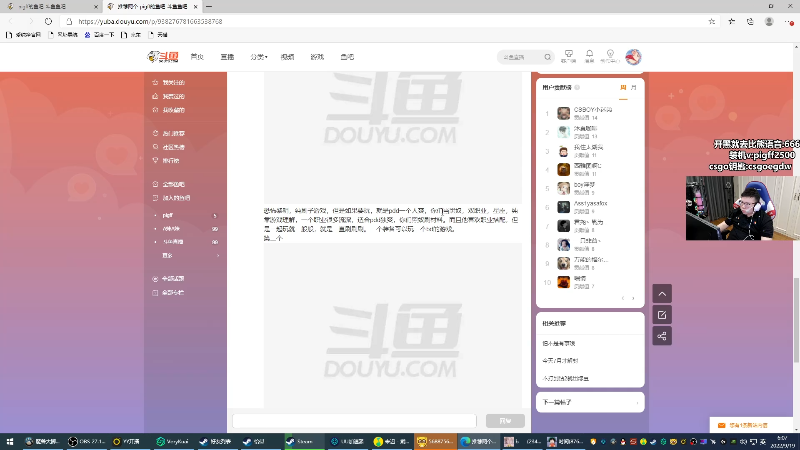
Task: Open OBS from the taskbar
Action: coord(87,441)
